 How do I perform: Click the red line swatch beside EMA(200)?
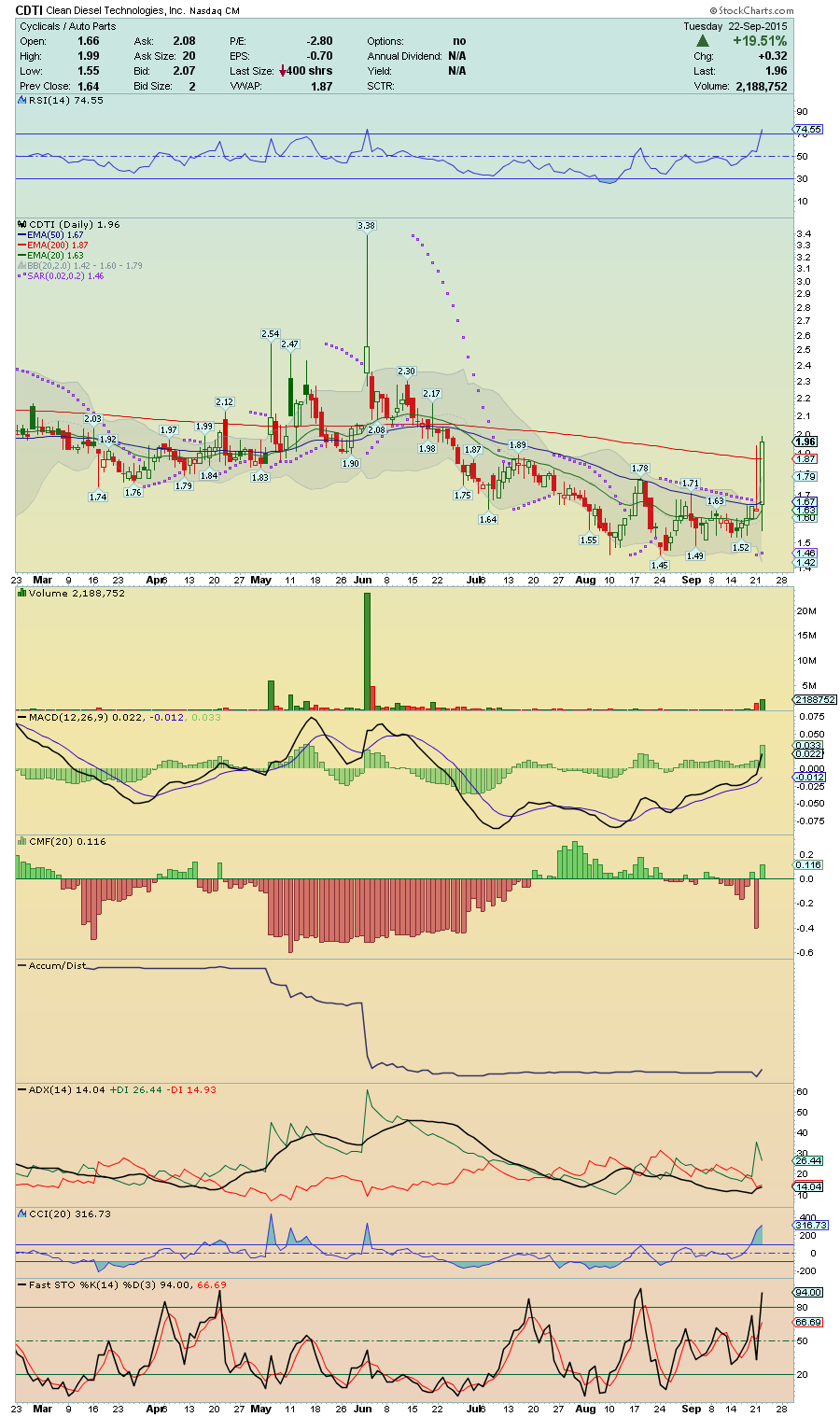point(22,246)
